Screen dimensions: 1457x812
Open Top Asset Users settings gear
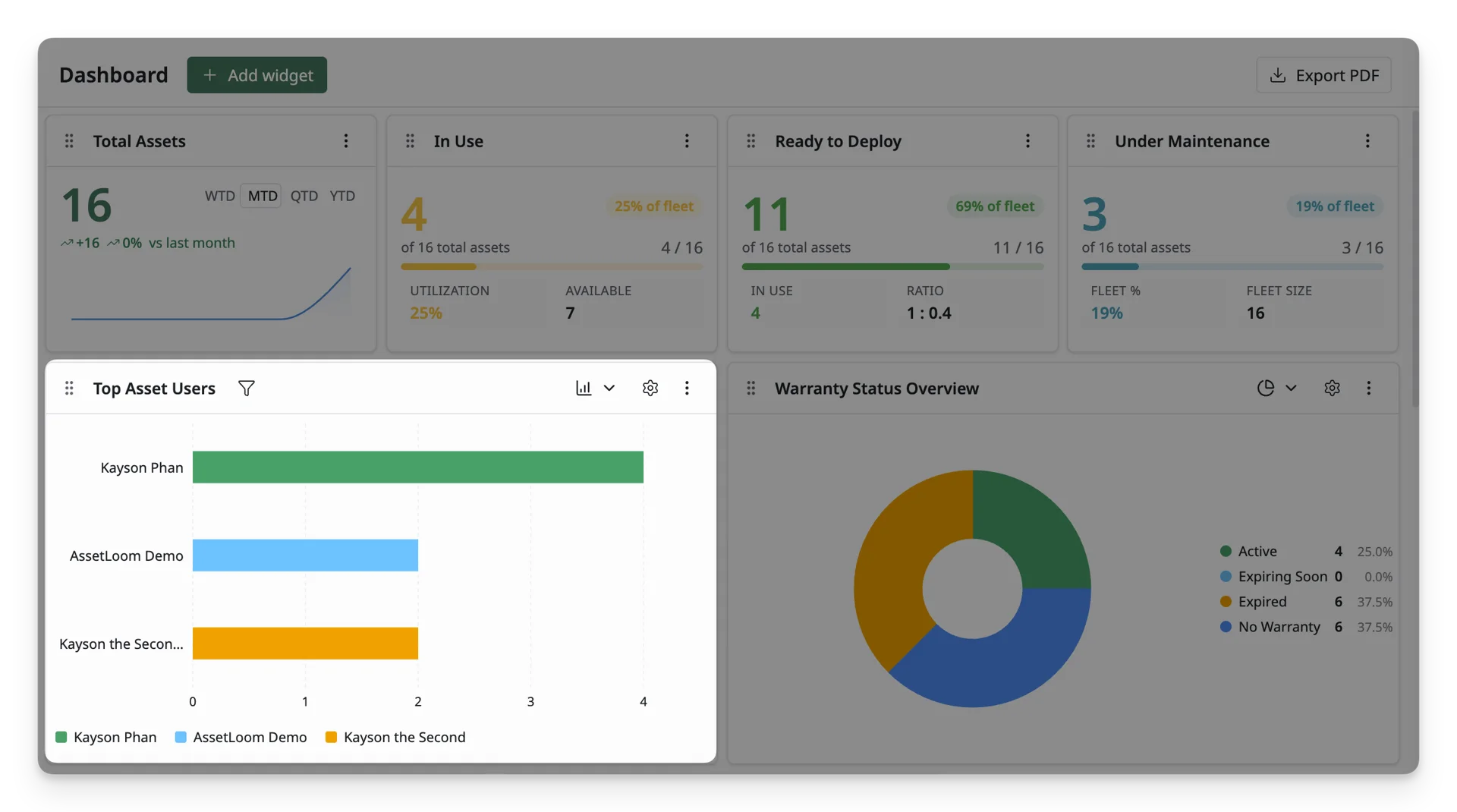pos(650,389)
